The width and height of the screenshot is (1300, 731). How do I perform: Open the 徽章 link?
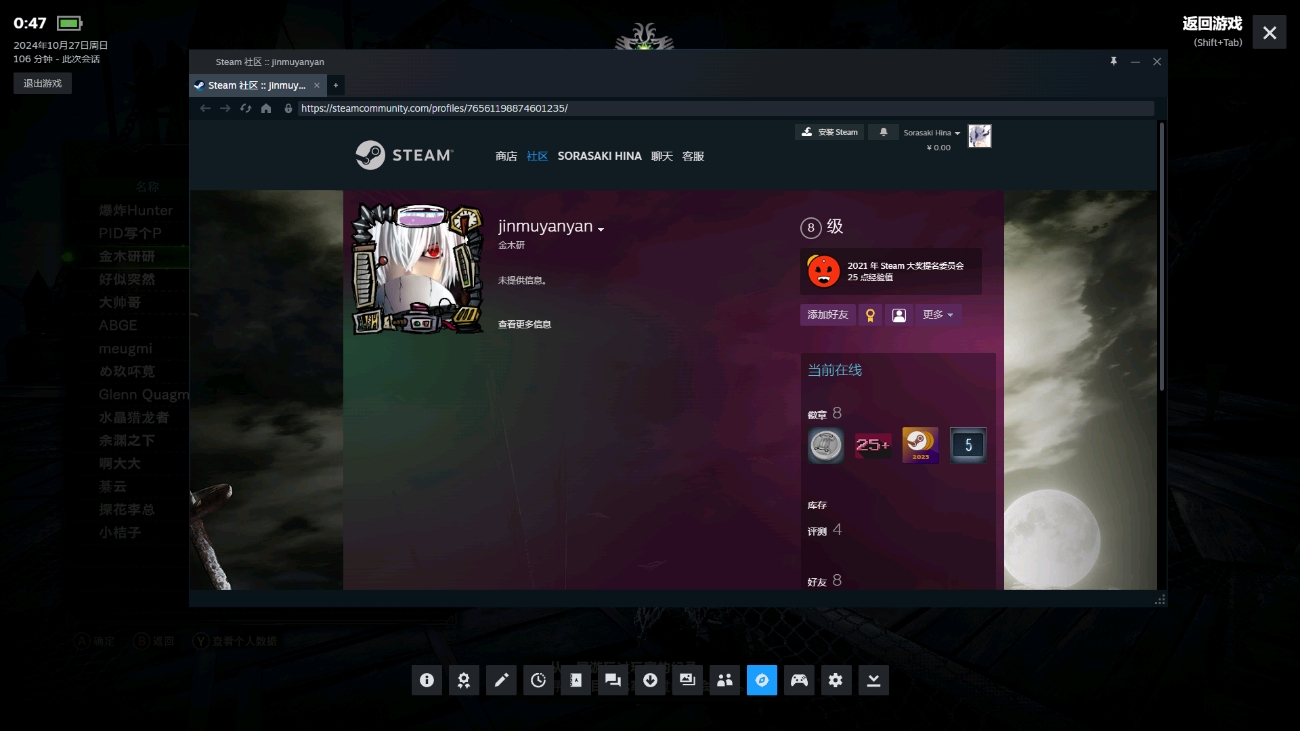pyautogui.click(x=818, y=415)
